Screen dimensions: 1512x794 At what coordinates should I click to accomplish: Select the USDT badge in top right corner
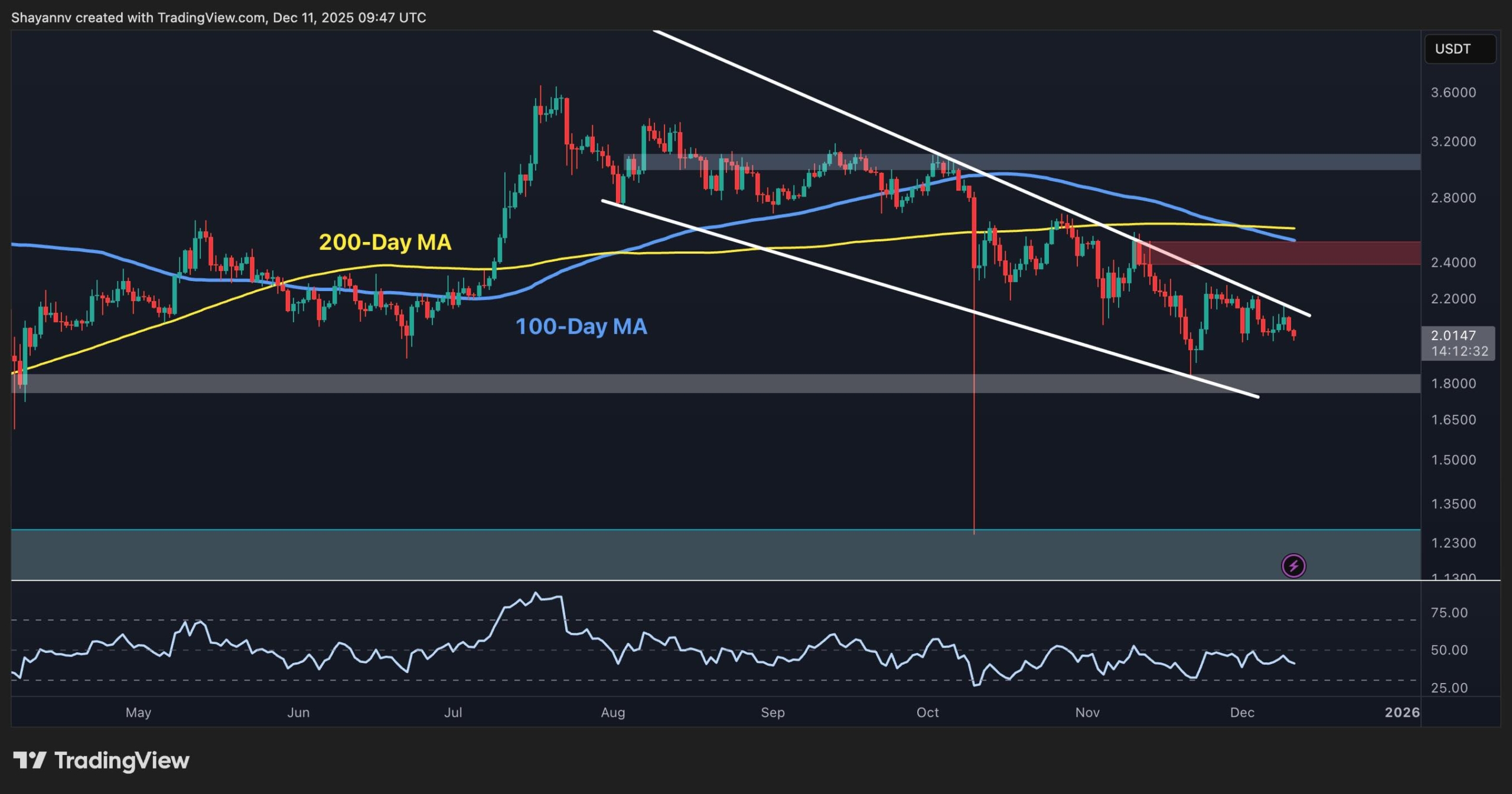[x=1460, y=49]
